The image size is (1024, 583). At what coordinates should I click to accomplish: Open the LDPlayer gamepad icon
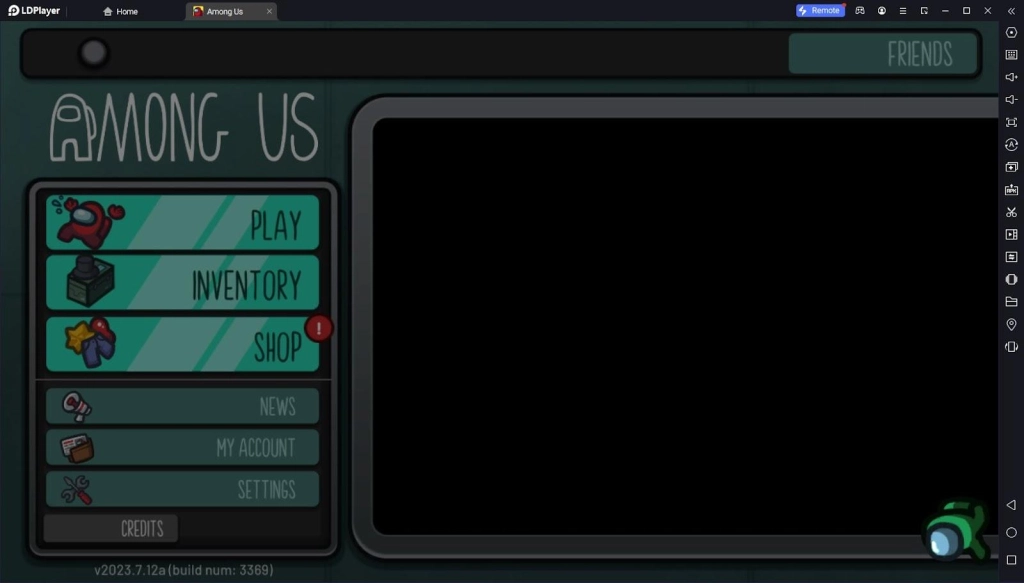tap(859, 10)
